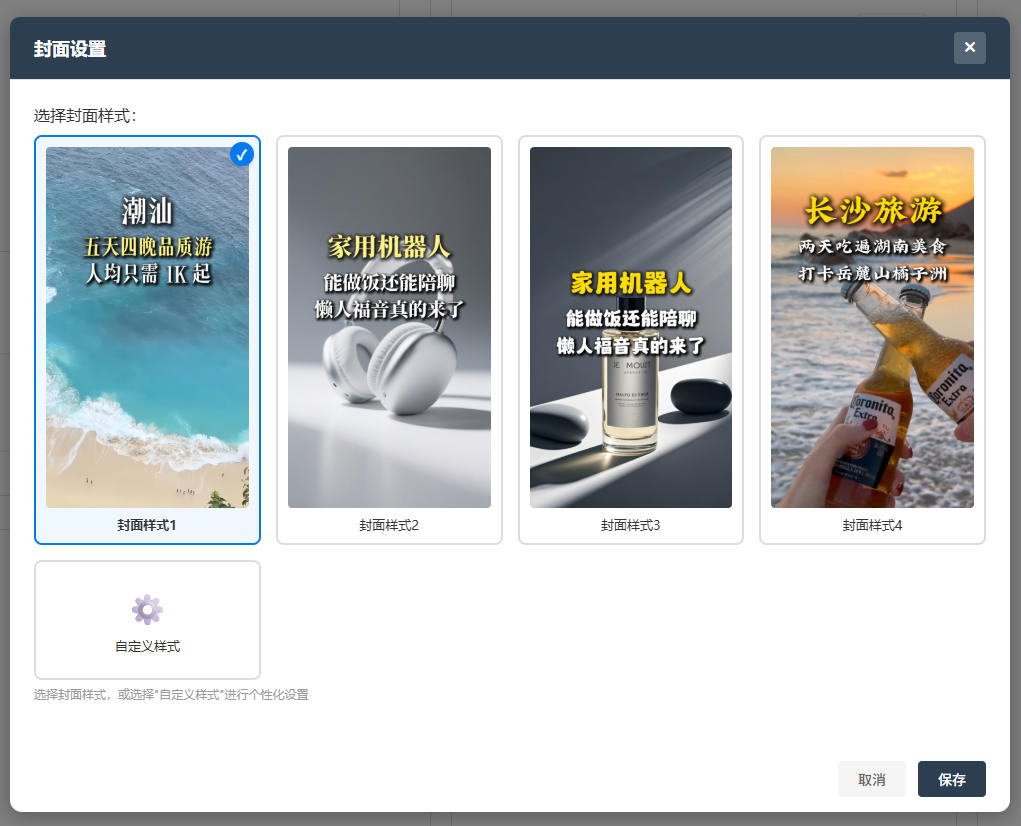Click the 保存 button

[952, 779]
